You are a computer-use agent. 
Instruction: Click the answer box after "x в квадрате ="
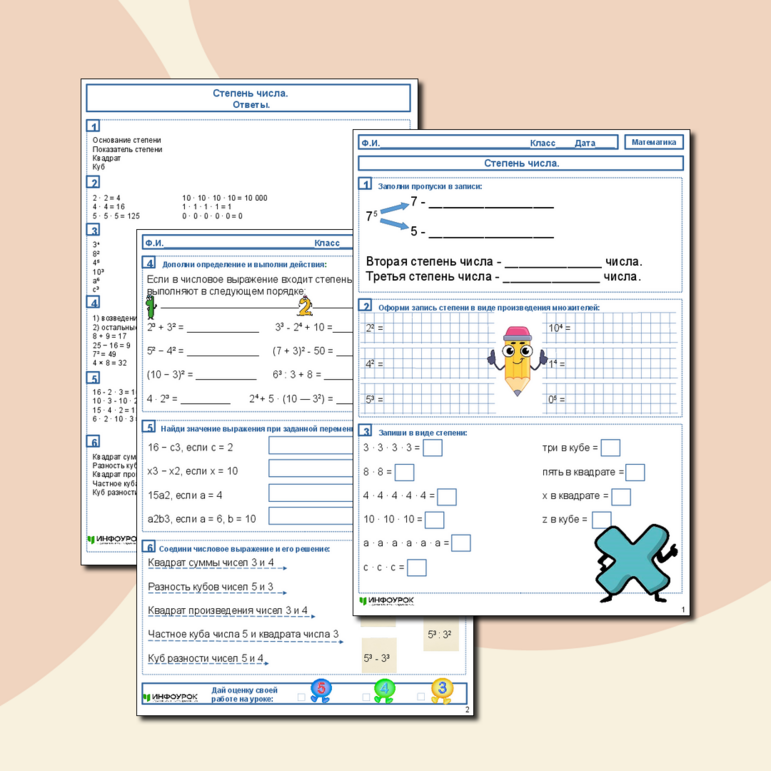621,496
